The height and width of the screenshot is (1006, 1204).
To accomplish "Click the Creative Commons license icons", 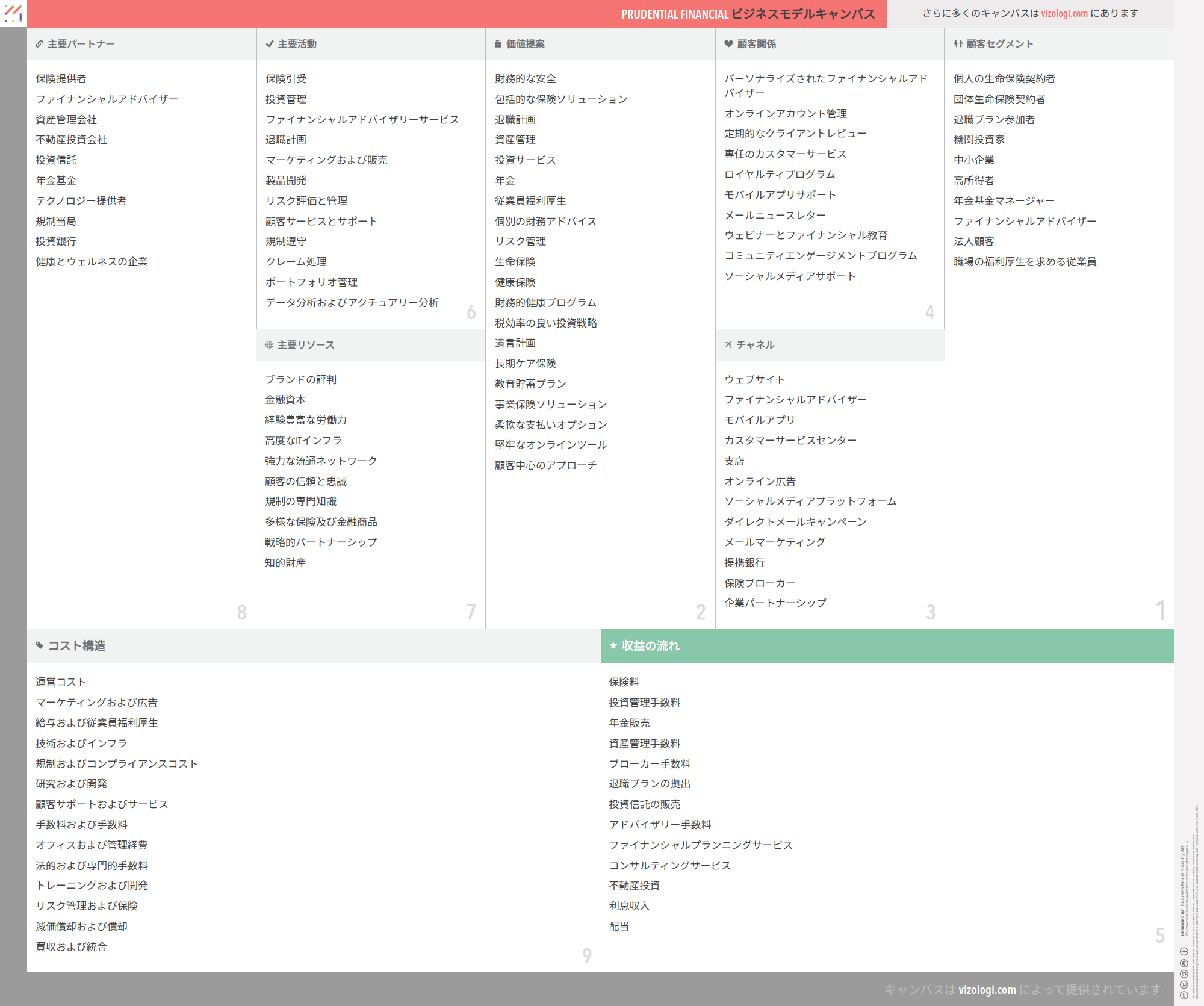I will (x=1184, y=972).
